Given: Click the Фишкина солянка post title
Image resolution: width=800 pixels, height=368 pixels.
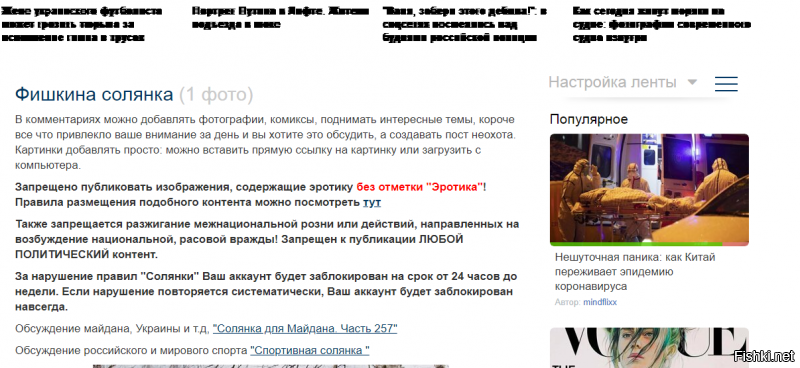Looking at the screenshot, I should tap(94, 94).
